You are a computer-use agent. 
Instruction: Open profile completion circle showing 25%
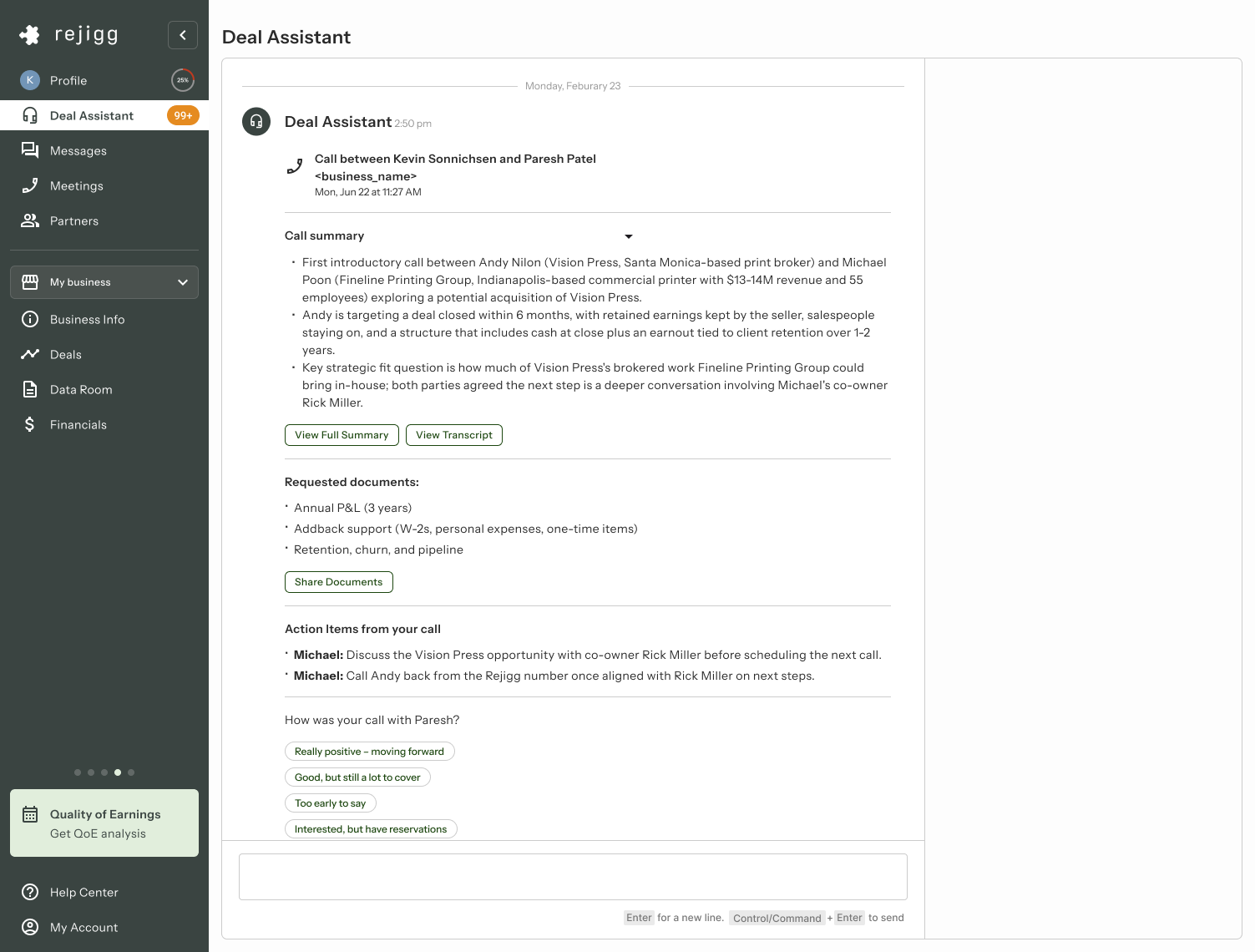tap(183, 80)
